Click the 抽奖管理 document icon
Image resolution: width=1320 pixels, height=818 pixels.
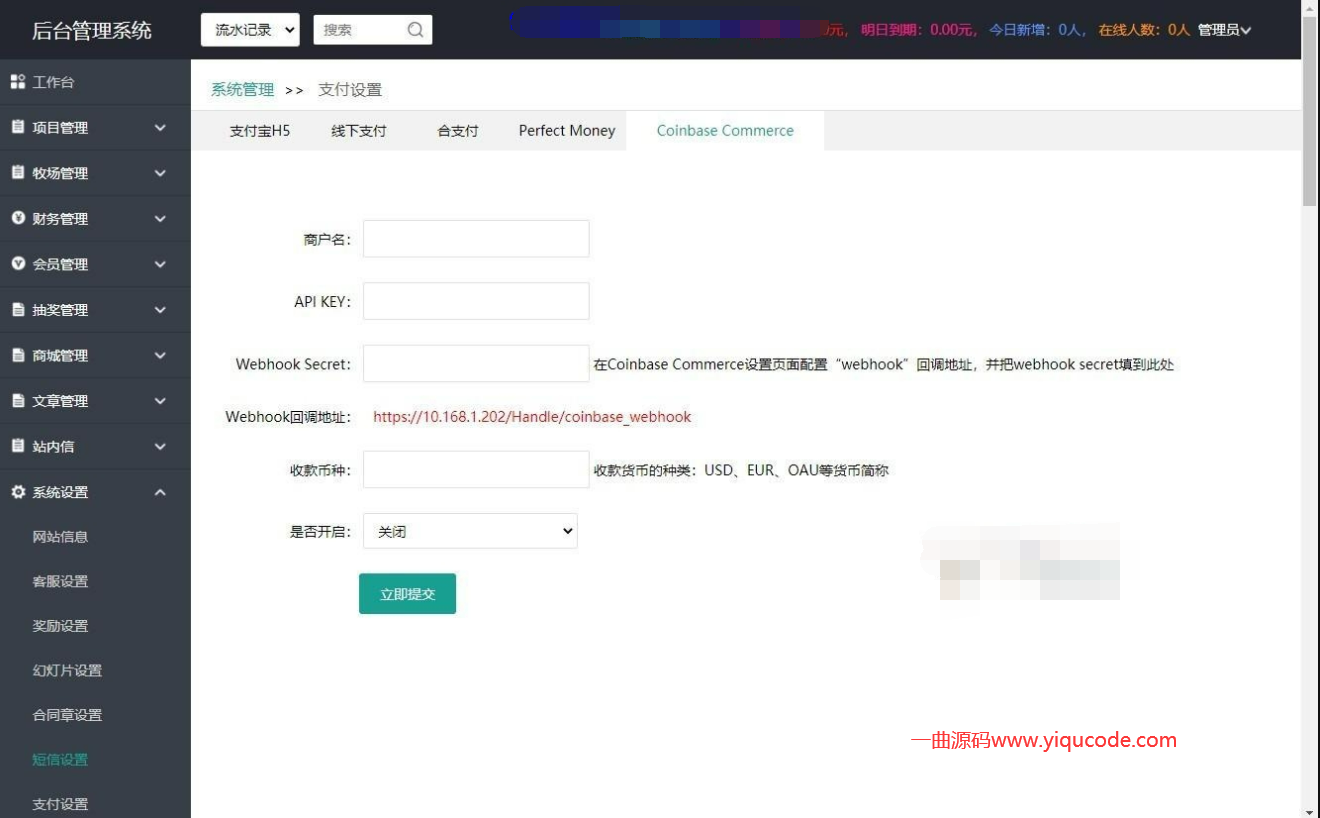click(x=18, y=310)
